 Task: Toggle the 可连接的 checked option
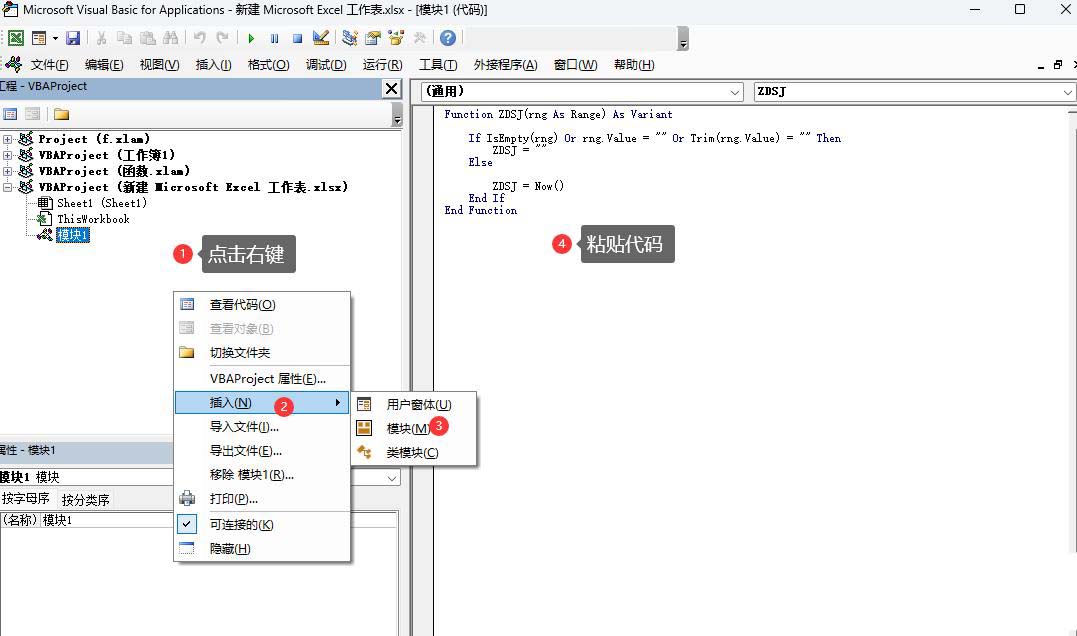point(240,524)
